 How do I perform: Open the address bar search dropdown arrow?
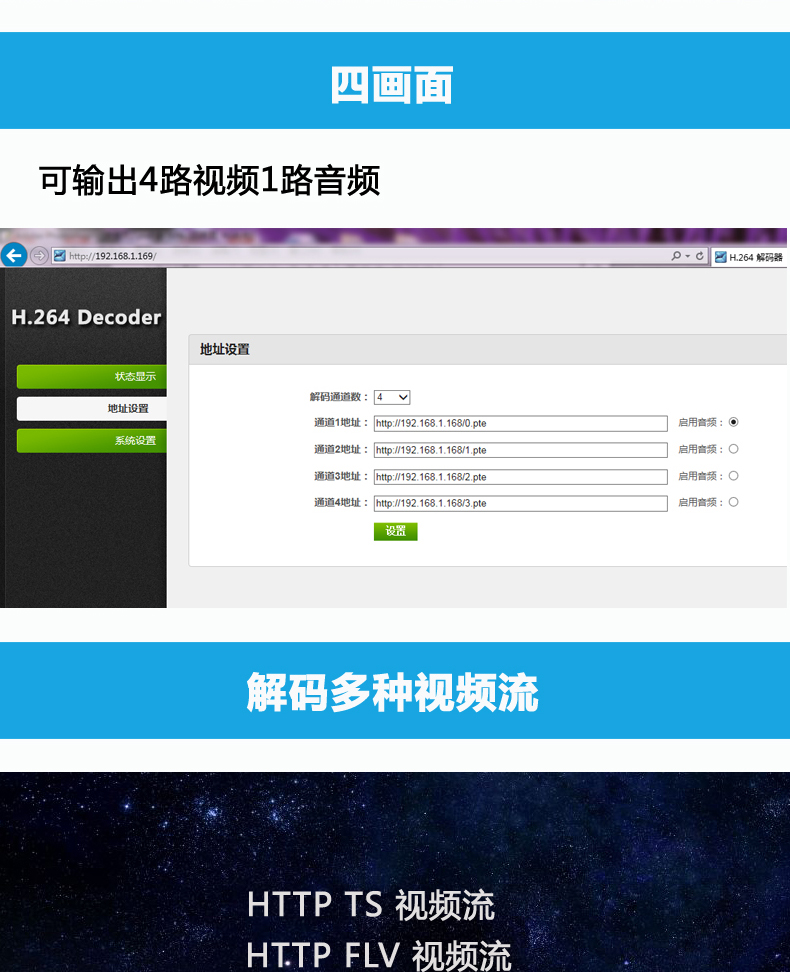(x=687, y=257)
